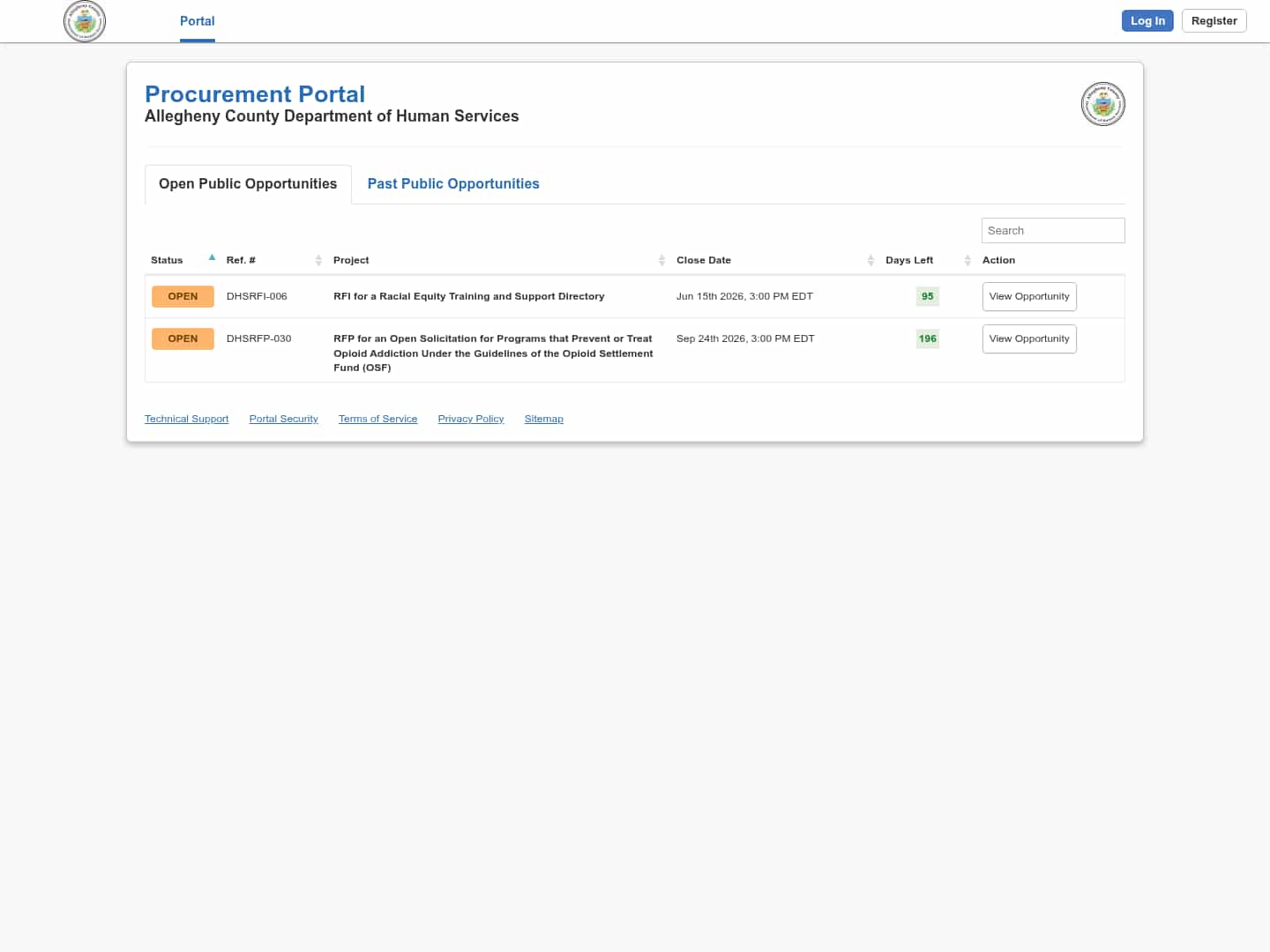Switch to Past Public Opportunities tab
Viewport: 1270px width, 952px height.
click(452, 184)
